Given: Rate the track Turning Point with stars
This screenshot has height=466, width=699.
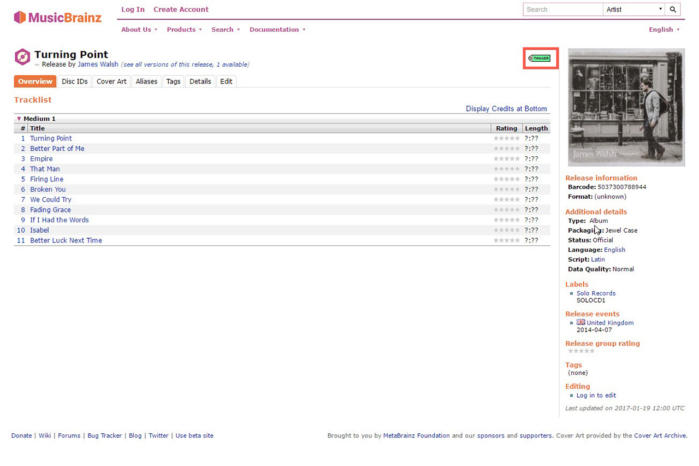Looking at the screenshot, I should point(506,139).
